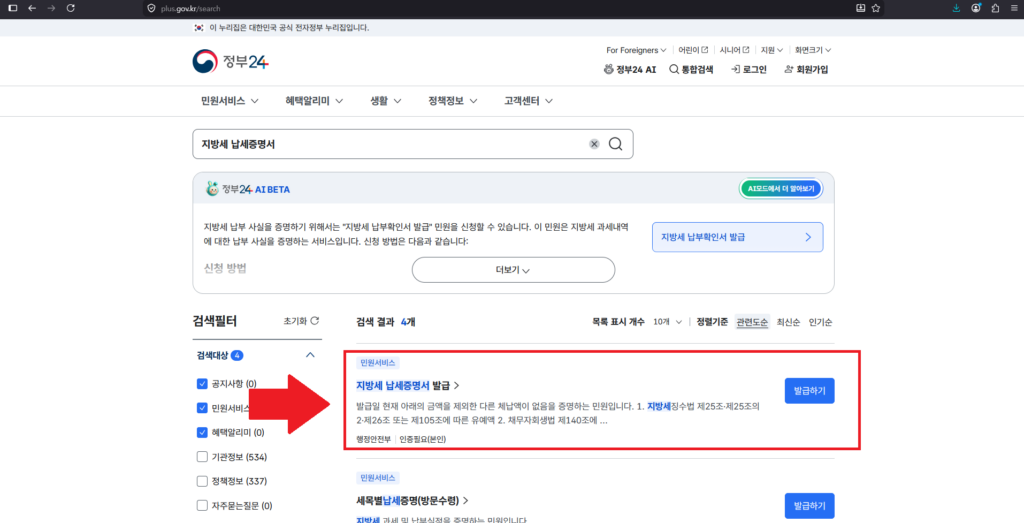
Task: Click 행정안전부 text in first result
Action: tap(374, 439)
